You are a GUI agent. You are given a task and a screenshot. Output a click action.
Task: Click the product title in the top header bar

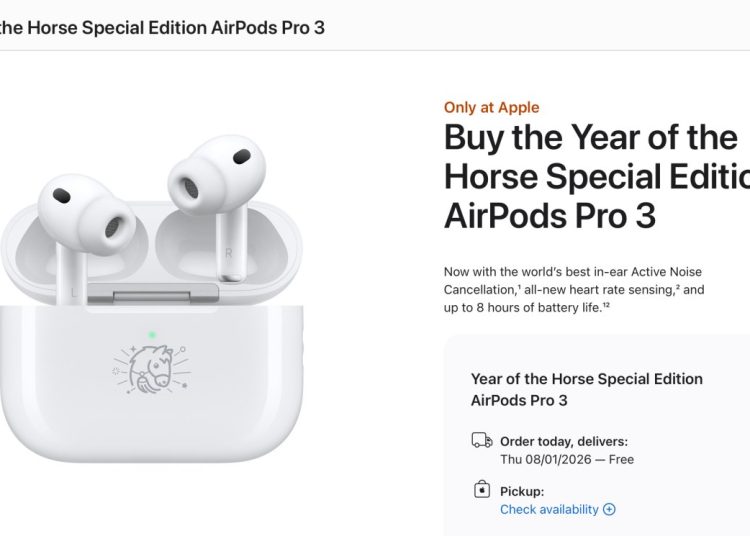pos(162,27)
